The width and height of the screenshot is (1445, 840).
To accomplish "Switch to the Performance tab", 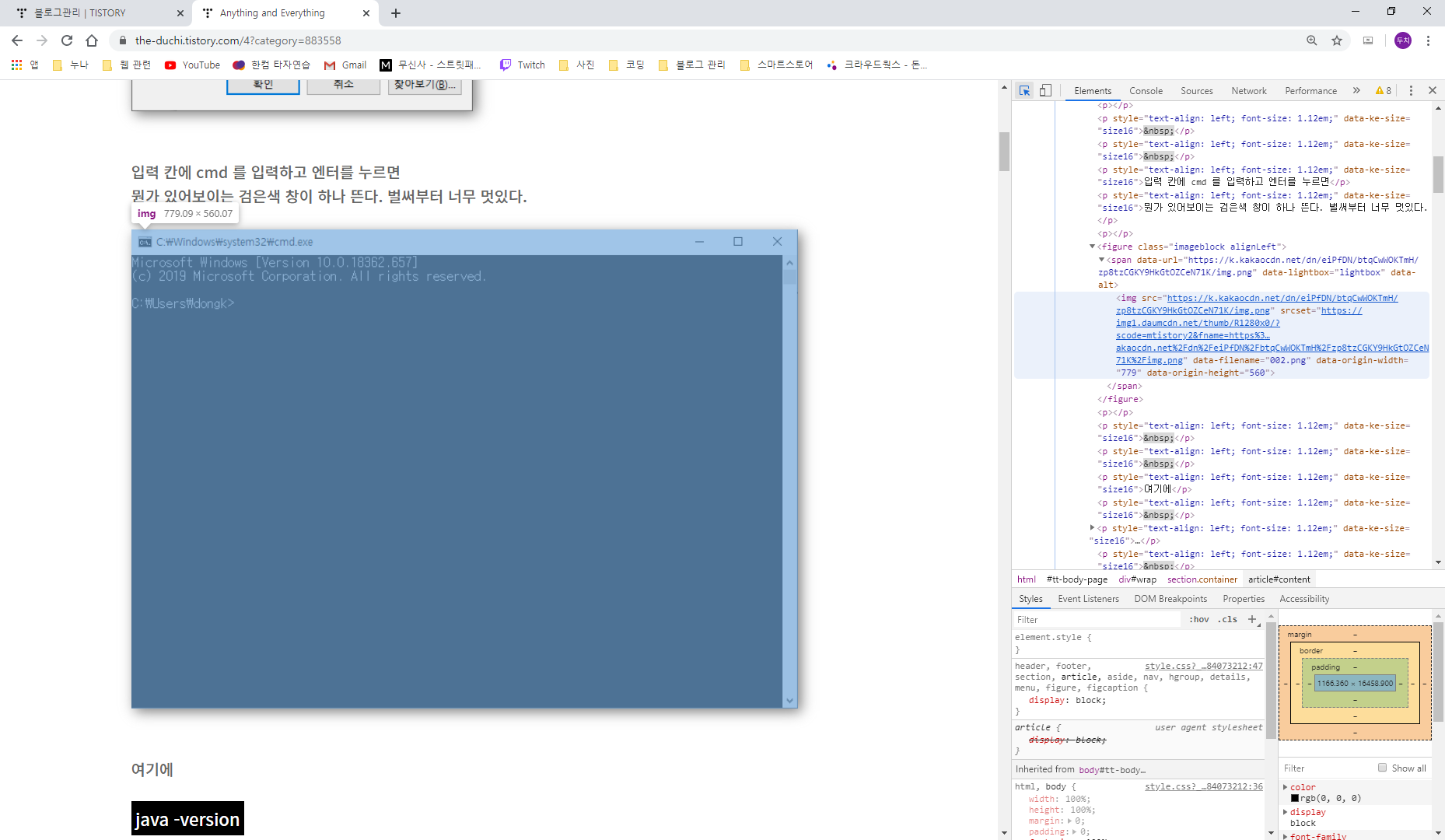I will pos(1310,91).
